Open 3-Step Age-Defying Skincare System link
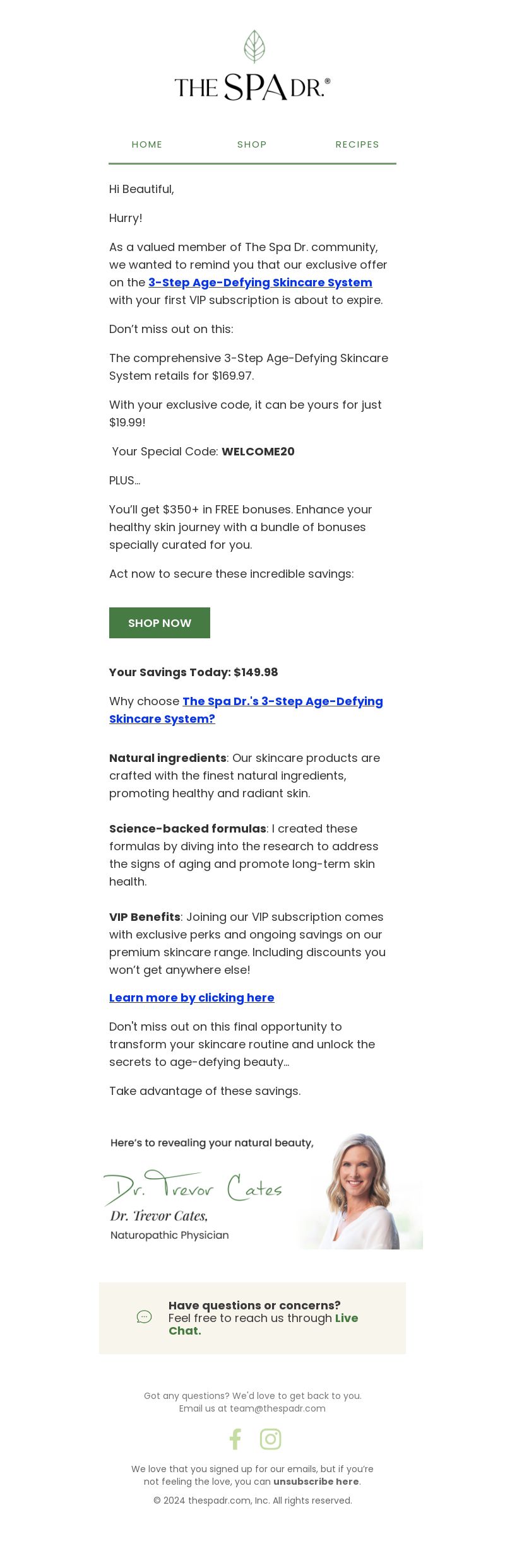The height and width of the screenshot is (1568, 505). 260,283
